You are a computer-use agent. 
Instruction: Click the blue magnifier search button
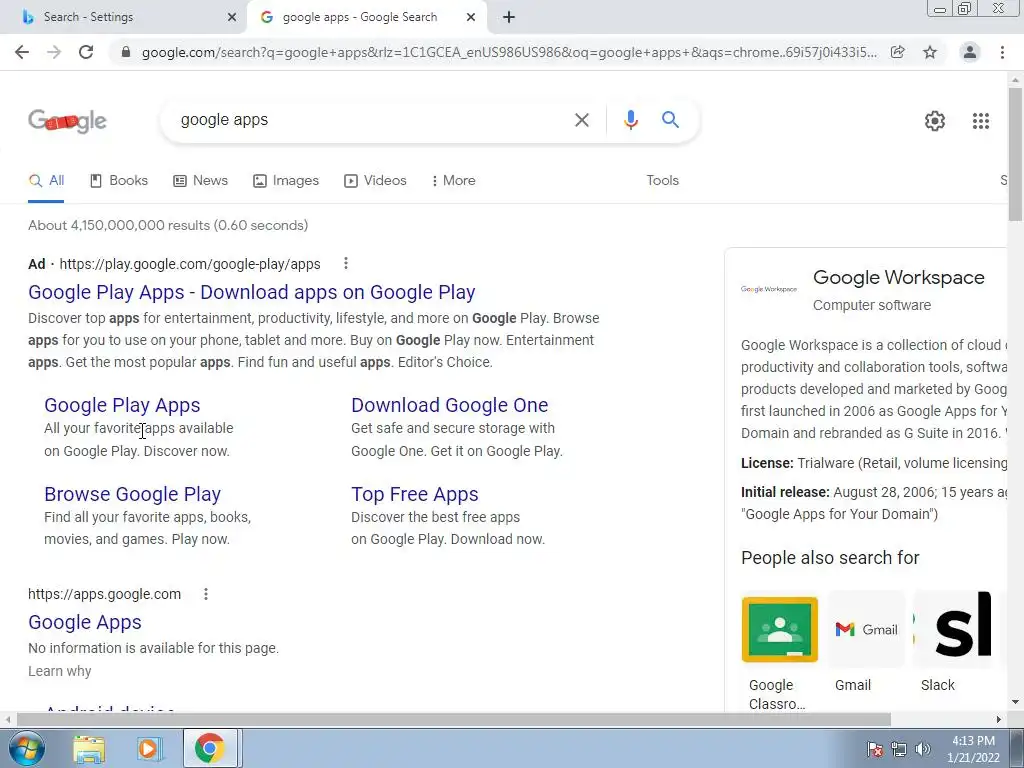[x=670, y=120]
